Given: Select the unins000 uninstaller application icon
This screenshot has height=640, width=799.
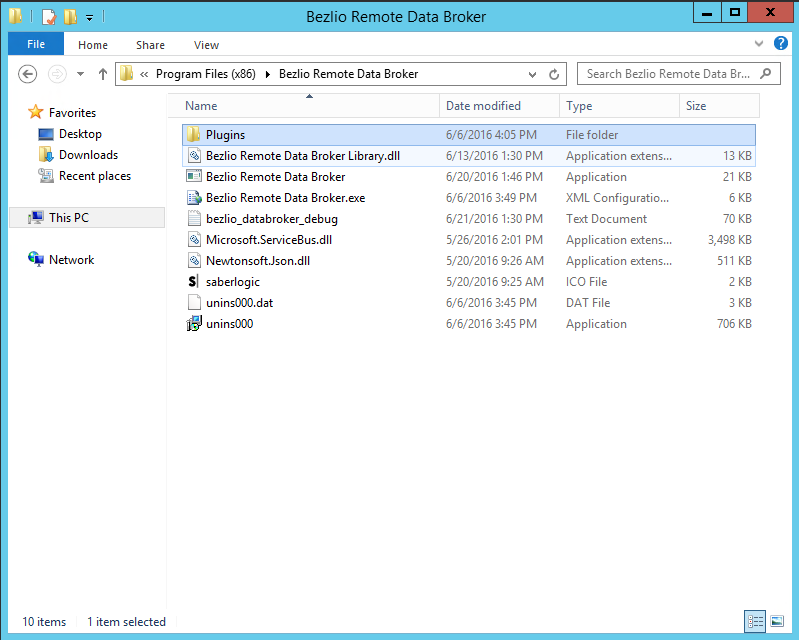Looking at the screenshot, I should [194, 324].
